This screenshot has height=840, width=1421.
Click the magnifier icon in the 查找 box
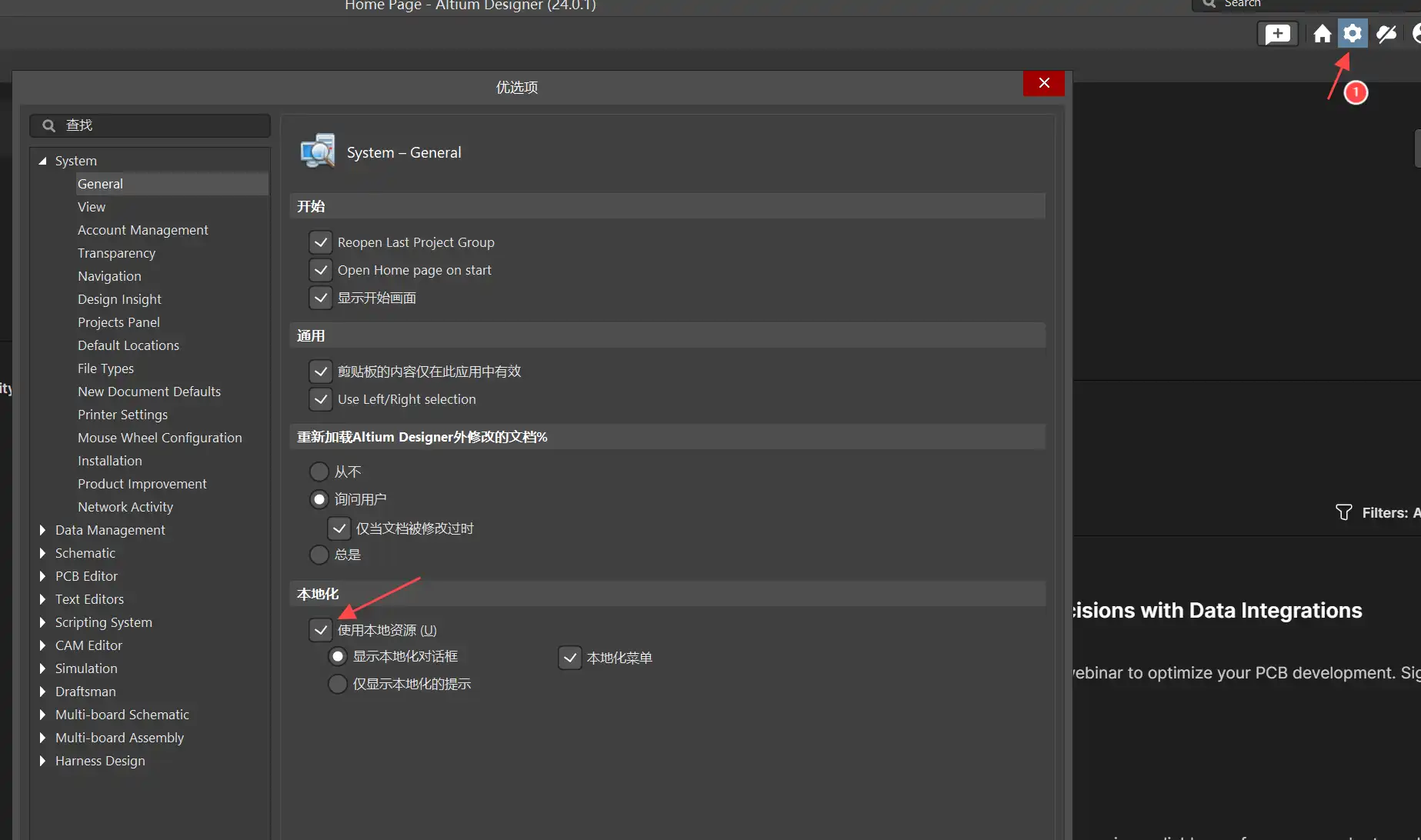click(48, 125)
